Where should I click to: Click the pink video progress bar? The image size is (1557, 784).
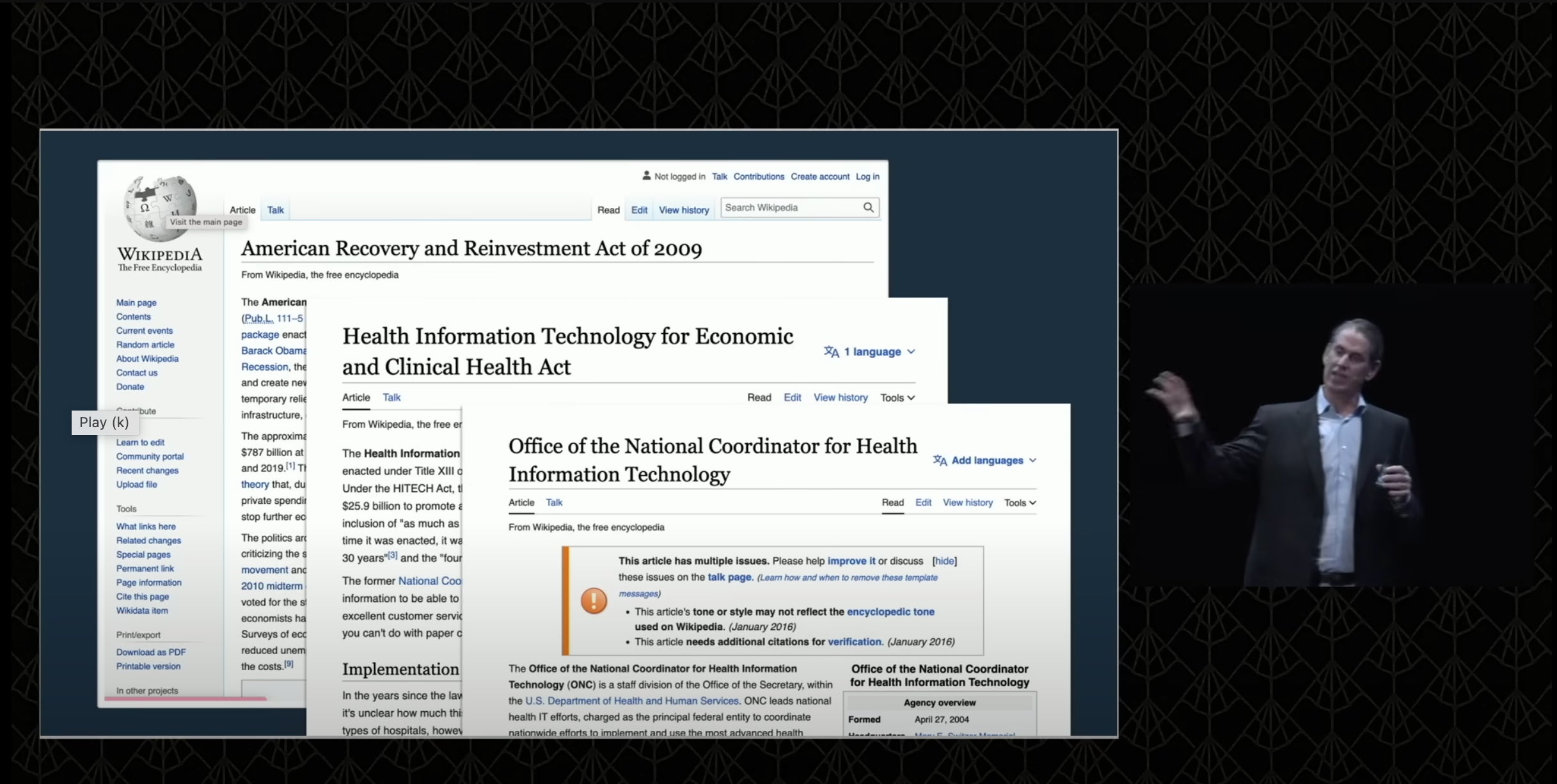(186, 698)
